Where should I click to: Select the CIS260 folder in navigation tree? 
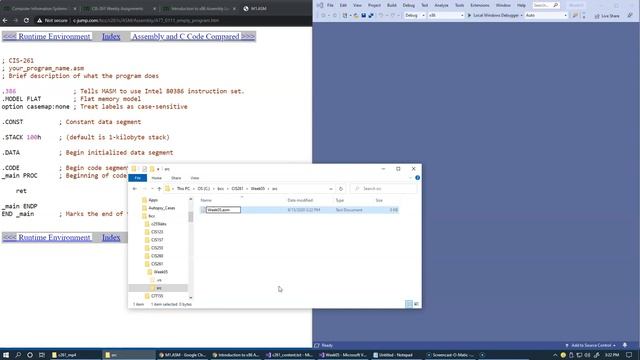(x=157, y=256)
